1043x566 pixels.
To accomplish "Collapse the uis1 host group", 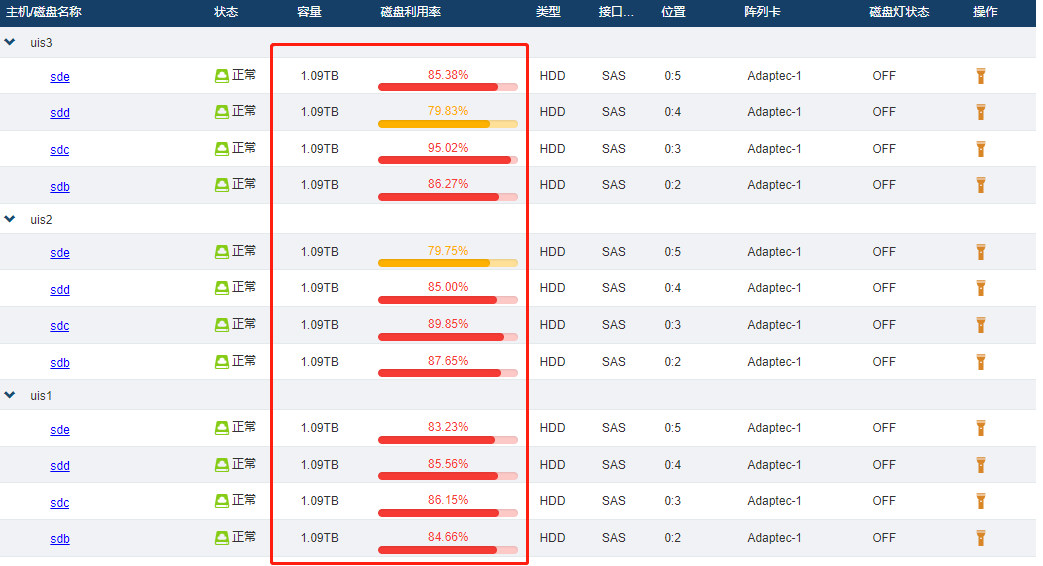I will coord(10,395).
